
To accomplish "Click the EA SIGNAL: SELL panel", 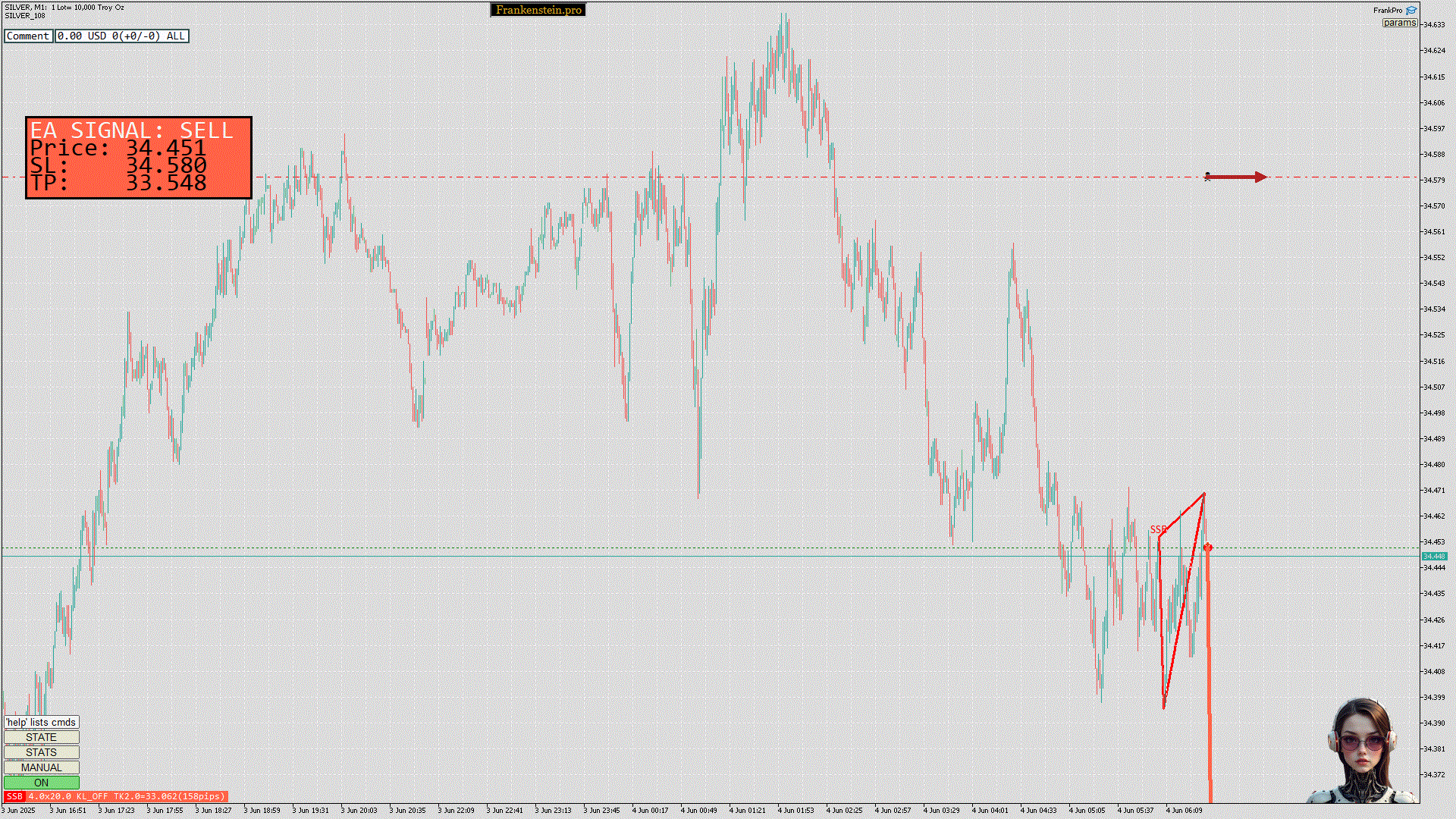I will (139, 158).
